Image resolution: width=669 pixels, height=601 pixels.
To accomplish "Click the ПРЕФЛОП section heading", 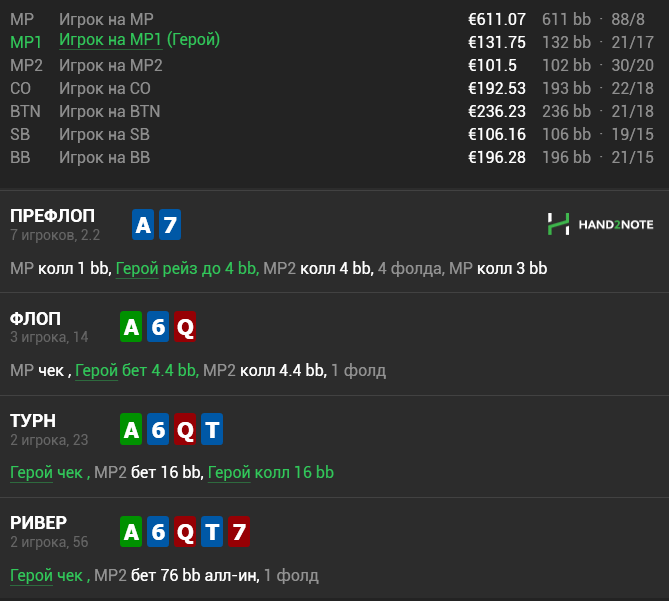I will tap(54, 216).
